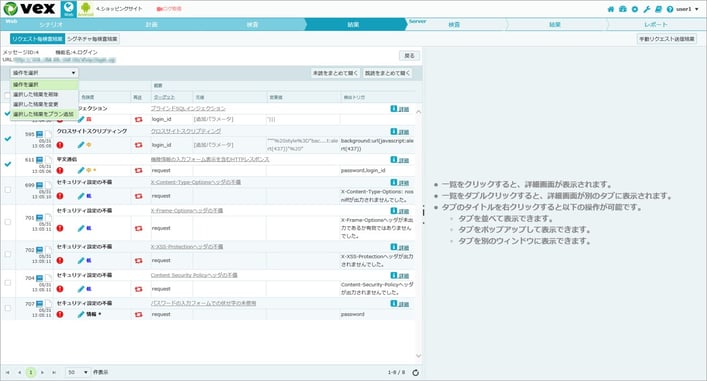Viewport: 707px width, 381px height.
Task: Click the red resend icon in row 595
Action: point(138,145)
